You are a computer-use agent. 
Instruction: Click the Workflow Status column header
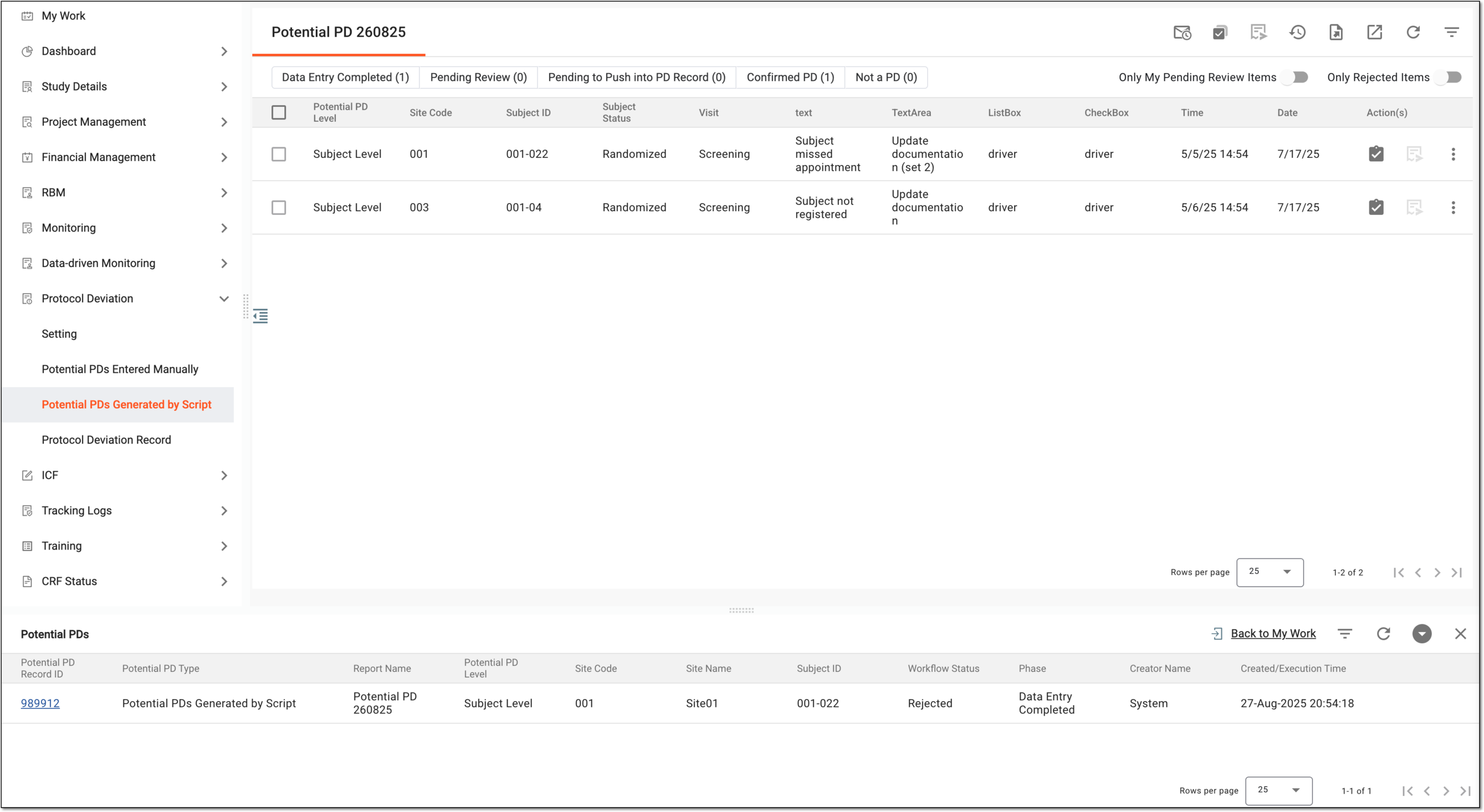[x=943, y=669]
